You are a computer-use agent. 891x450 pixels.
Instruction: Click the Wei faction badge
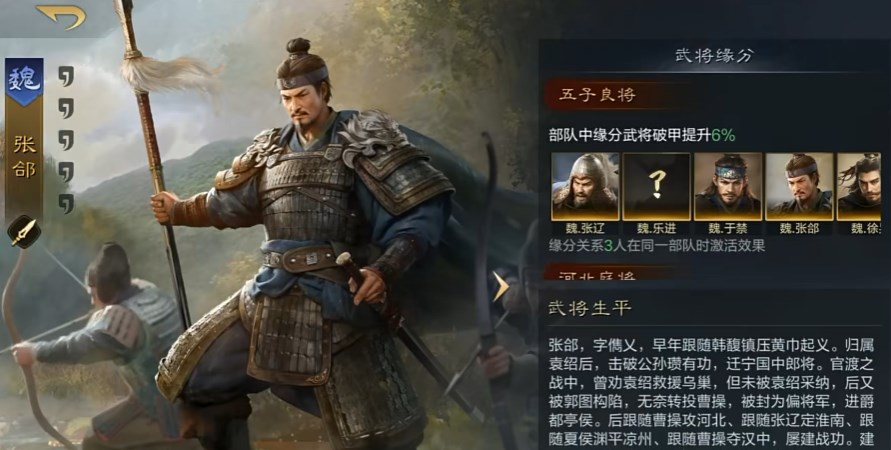tap(24, 81)
